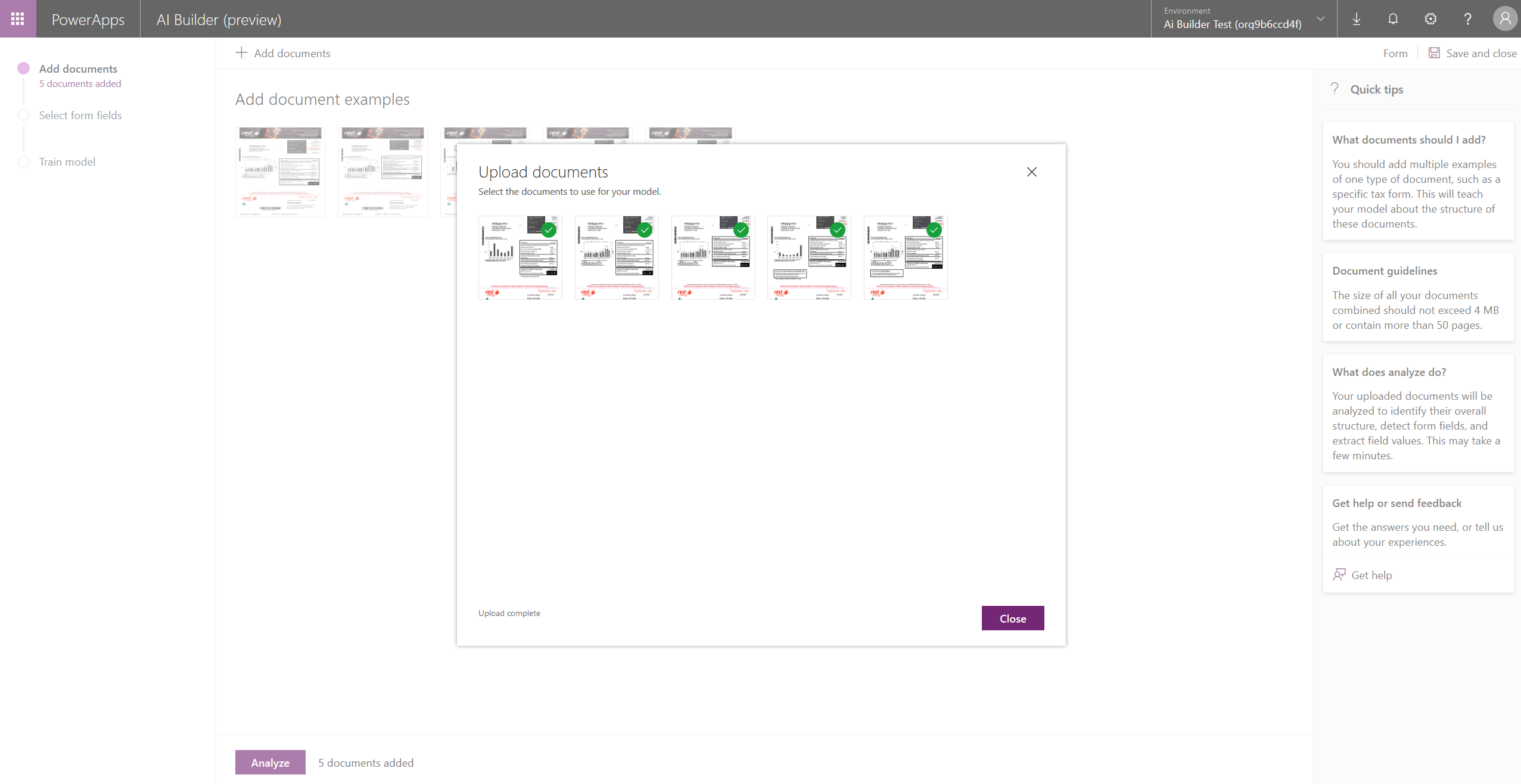The height and width of the screenshot is (784, 1521).
Task: Click the help question mark in header
Action: click(1467, 19)
